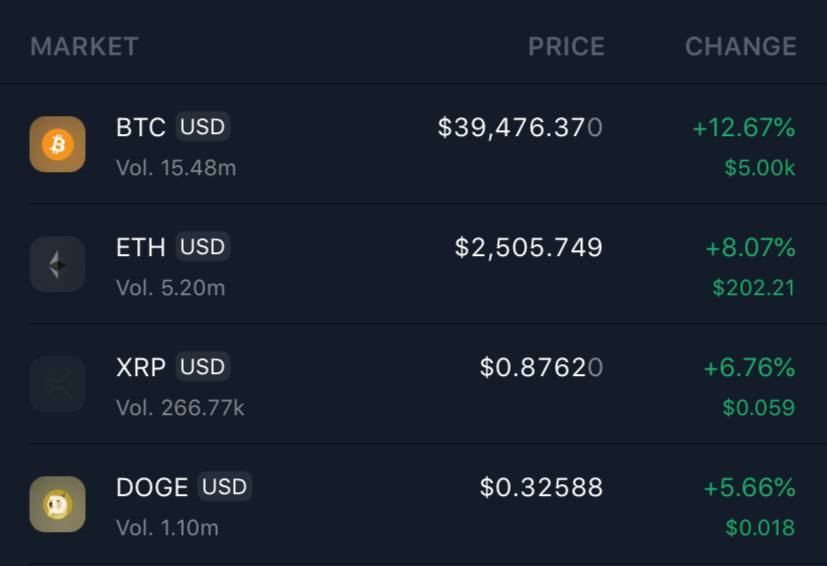827x566 pixels.
Task: Click the Bitcoin coin icon
Action: 57,144
